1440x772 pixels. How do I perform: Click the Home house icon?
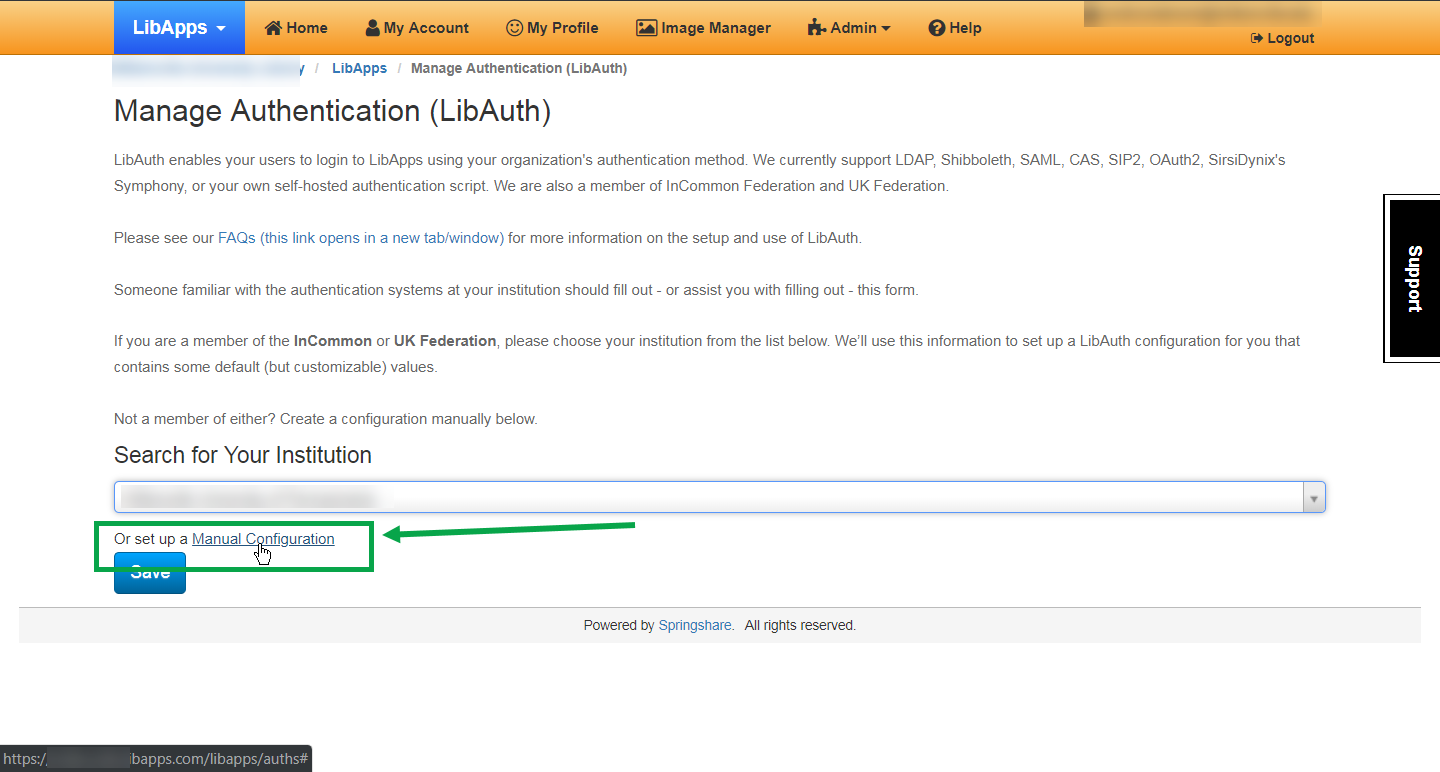(273, 28)
